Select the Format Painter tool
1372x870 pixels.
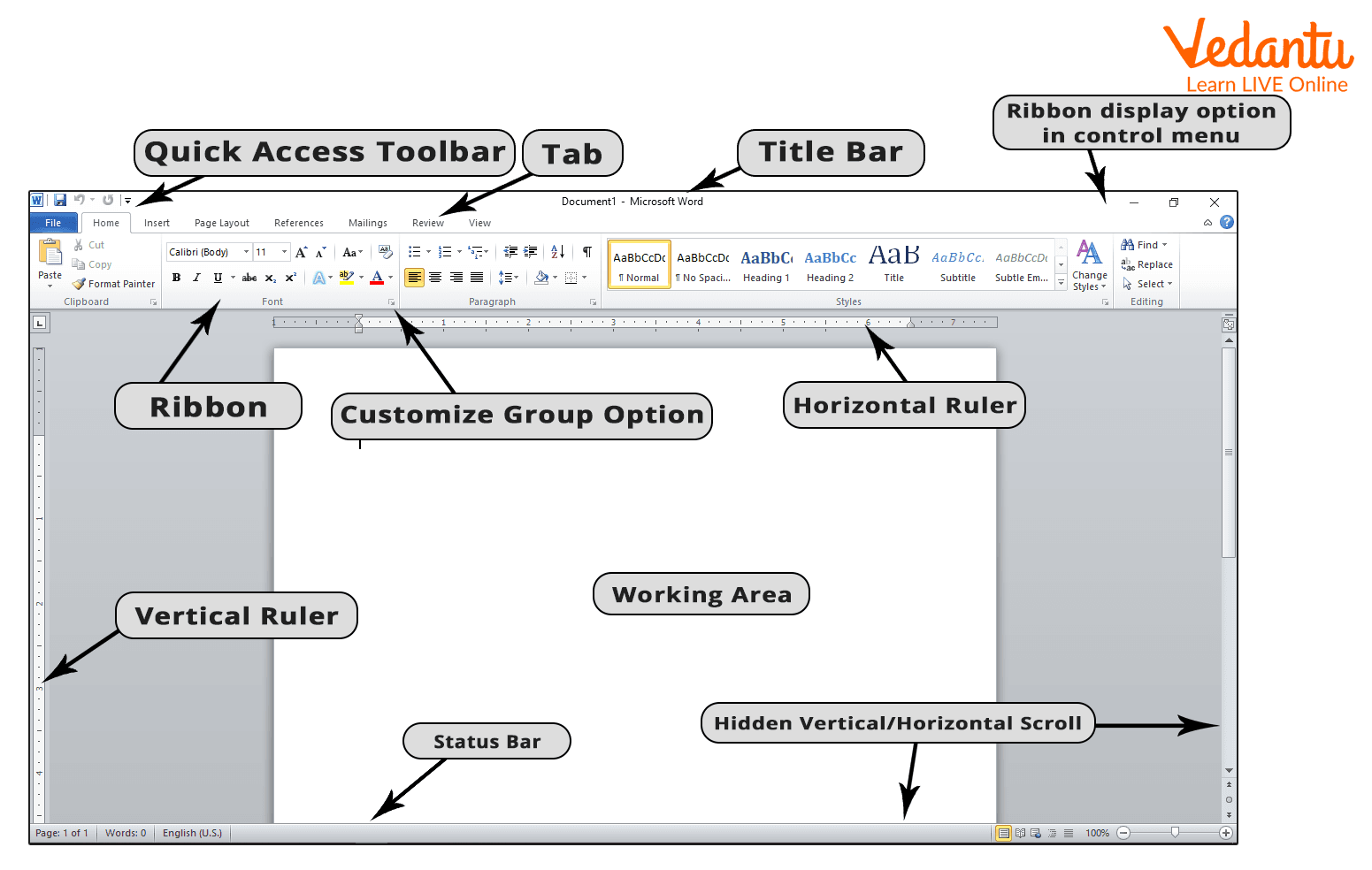click(x=113, y=284)
